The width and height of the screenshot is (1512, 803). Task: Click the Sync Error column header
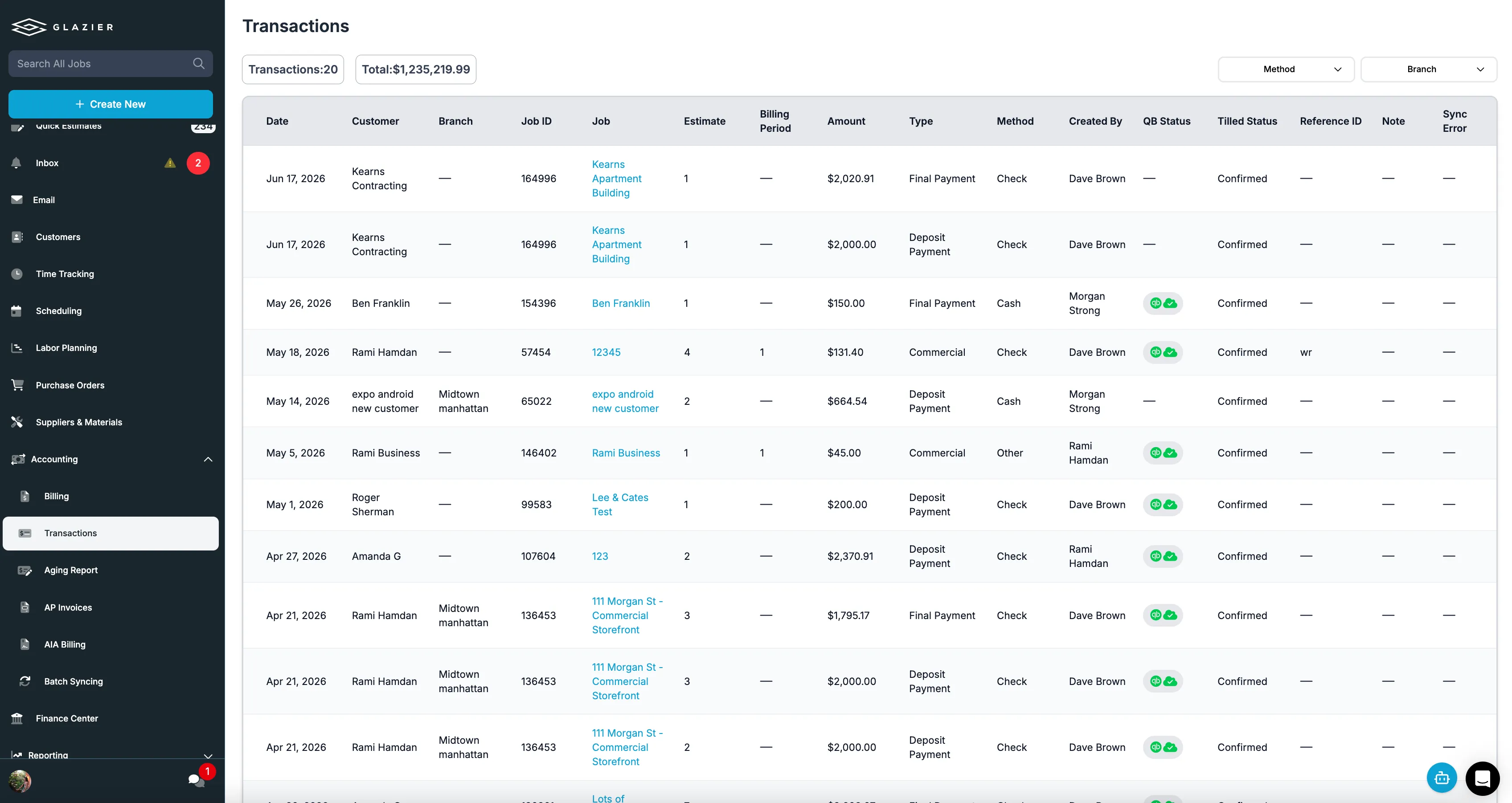click(1454, 121)
